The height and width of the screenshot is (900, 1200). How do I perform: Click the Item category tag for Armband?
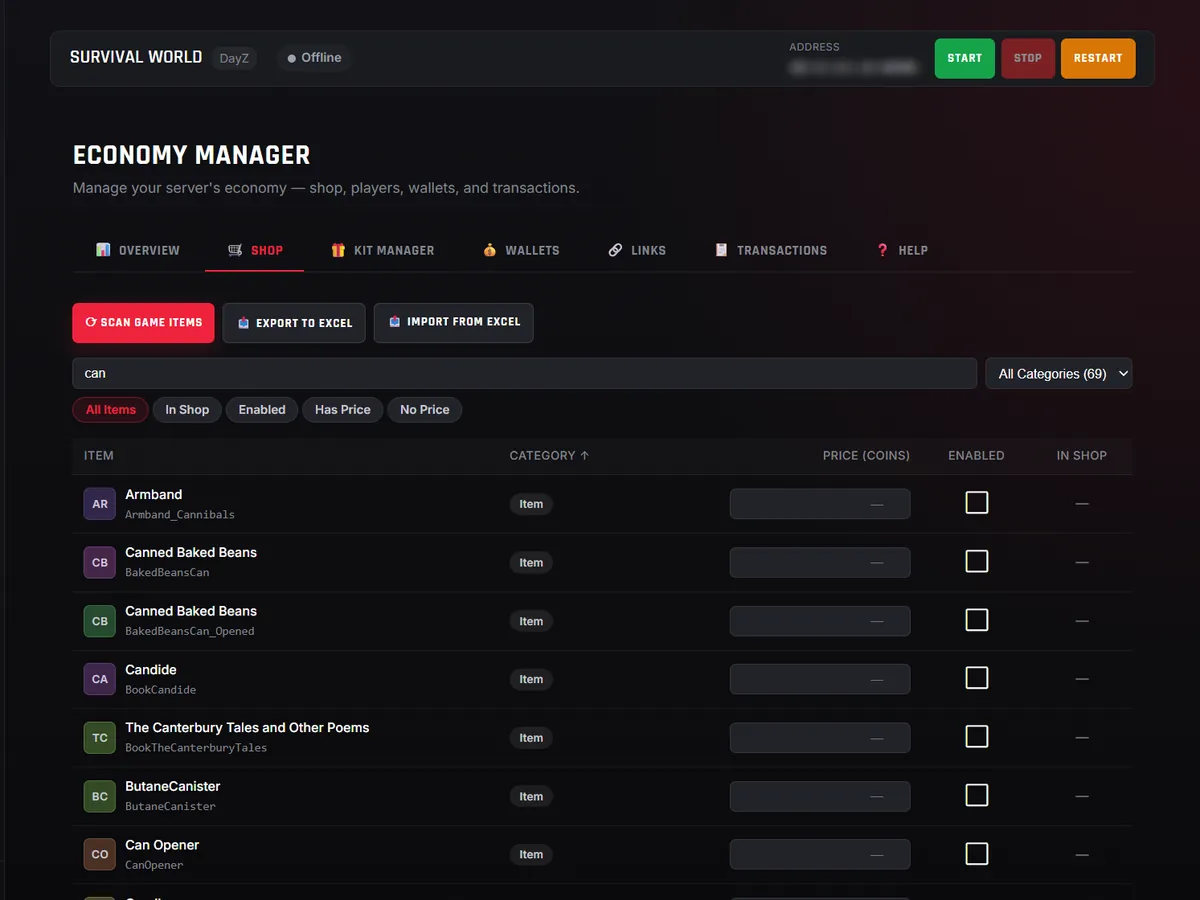[531, 504]
